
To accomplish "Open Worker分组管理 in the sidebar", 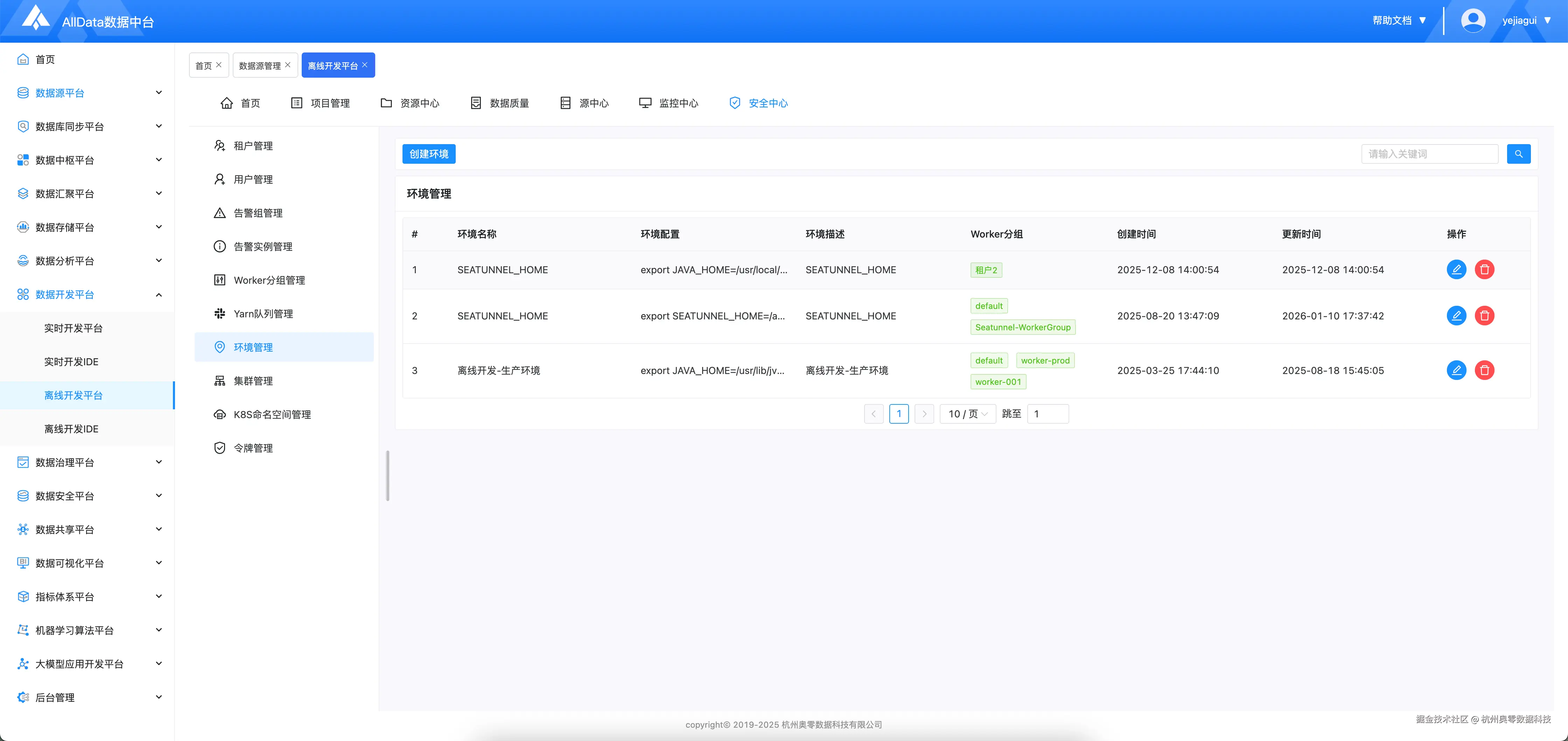I will pyautogui.click(x=268, y=280).
